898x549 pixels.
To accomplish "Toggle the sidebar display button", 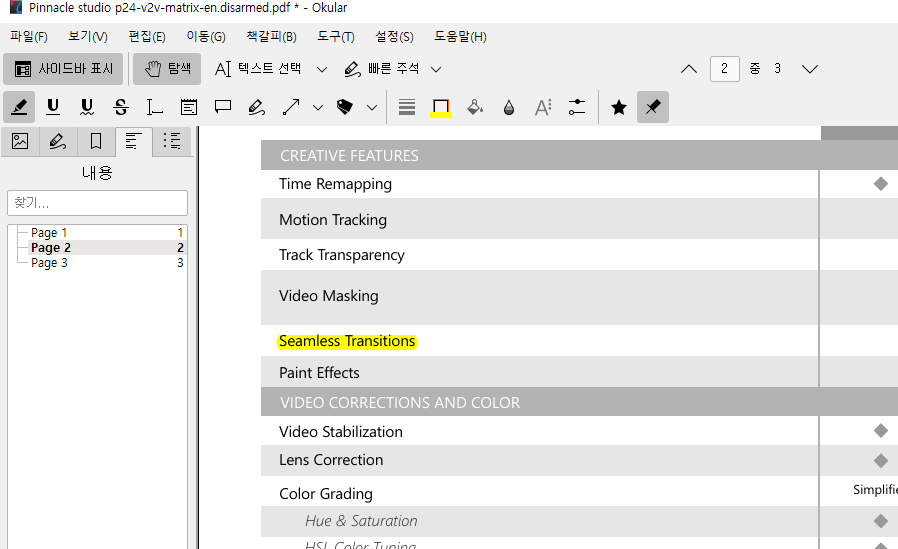I will click(63, 69).
